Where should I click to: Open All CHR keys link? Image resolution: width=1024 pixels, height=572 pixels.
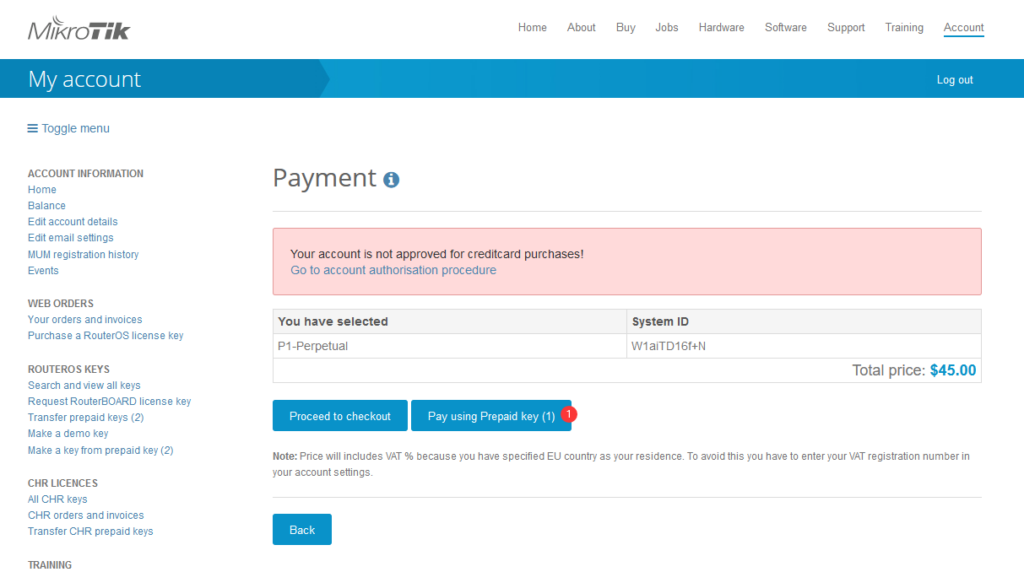(57, 500)
